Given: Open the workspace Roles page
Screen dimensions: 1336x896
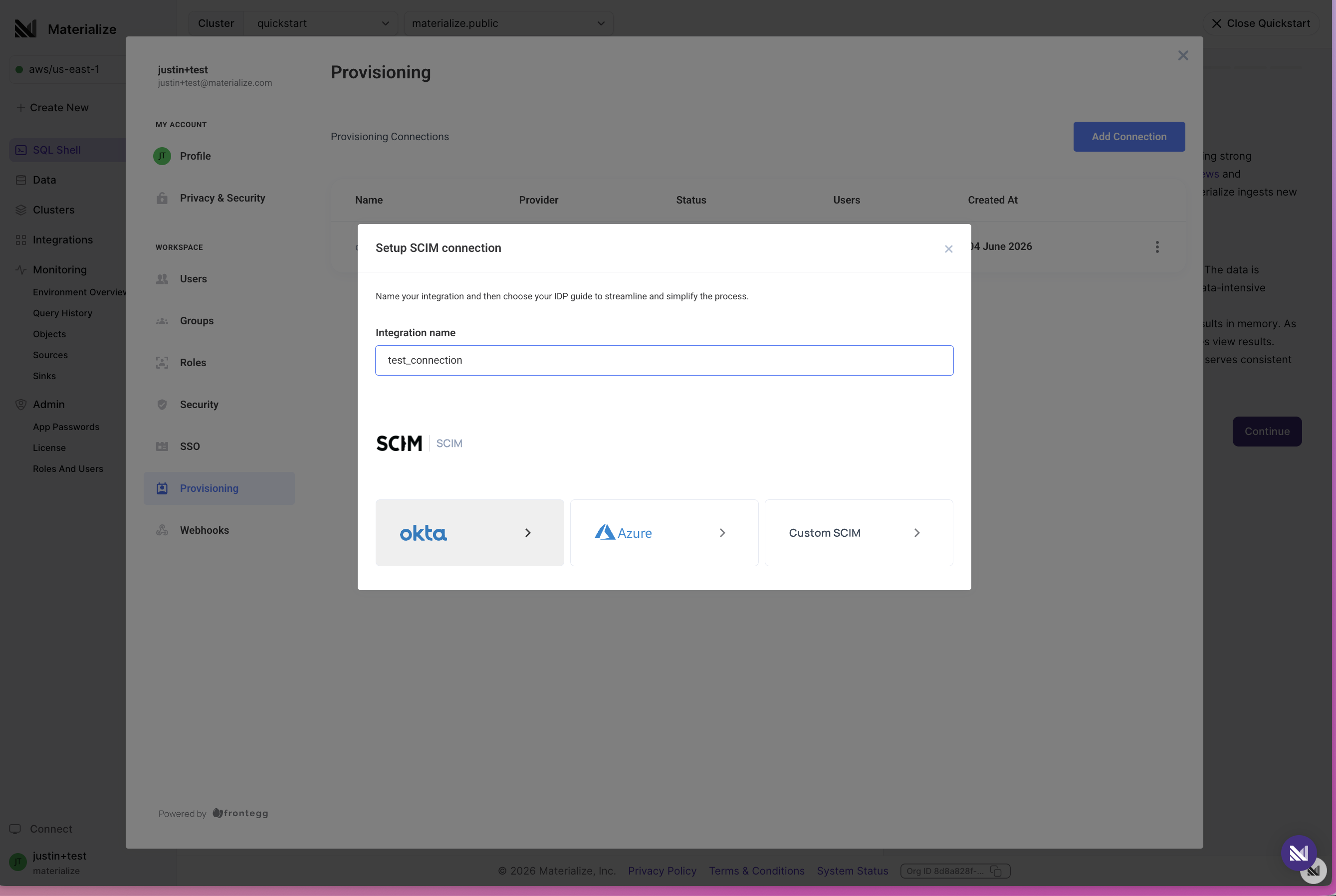Looking at the screenshot, I should point(219,362).
